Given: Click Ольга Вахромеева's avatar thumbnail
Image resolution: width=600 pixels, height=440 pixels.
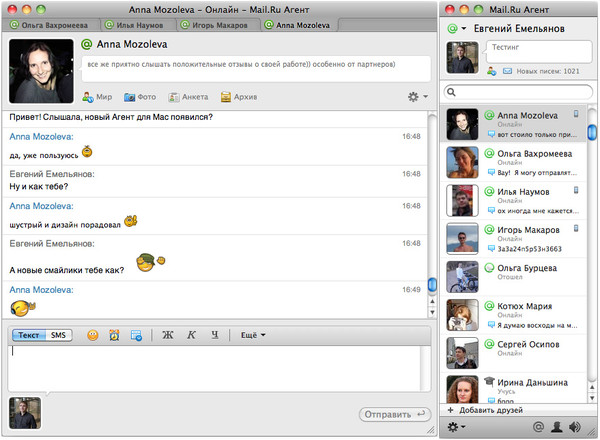Looking at the screenshot, I should pyautogui.click(x=462, y=162).
